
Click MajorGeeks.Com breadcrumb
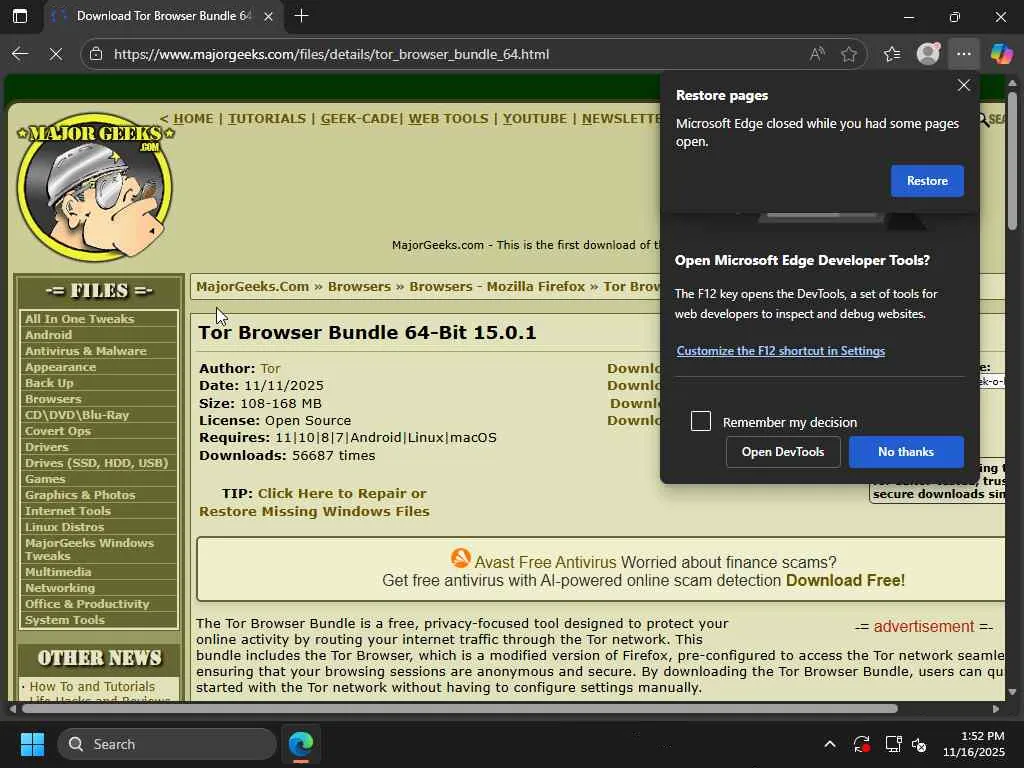click(x=252, y=287)
